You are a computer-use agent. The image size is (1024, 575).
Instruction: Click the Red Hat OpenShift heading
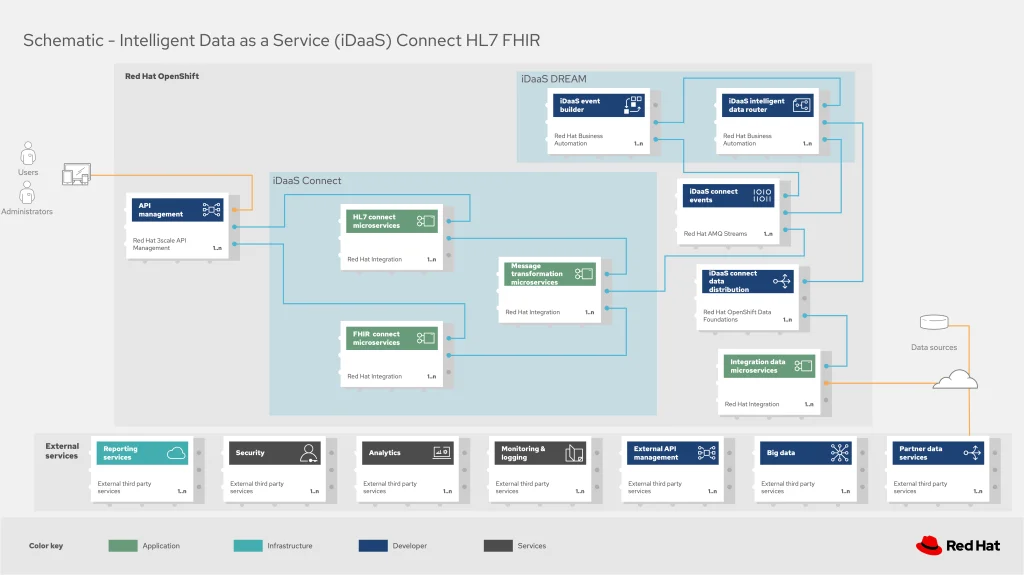tap(162, 76)
